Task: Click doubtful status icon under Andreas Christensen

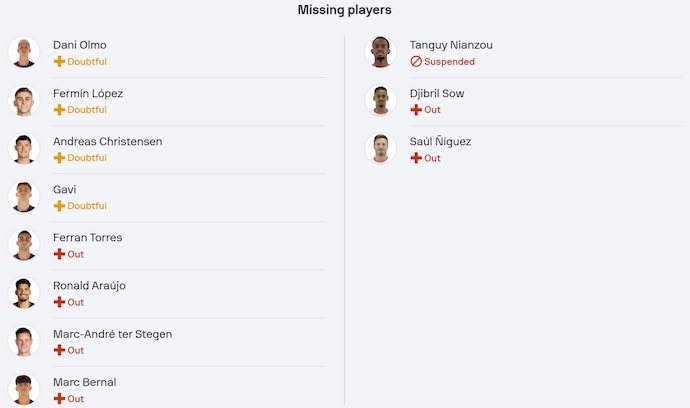Action: [59, 158]
